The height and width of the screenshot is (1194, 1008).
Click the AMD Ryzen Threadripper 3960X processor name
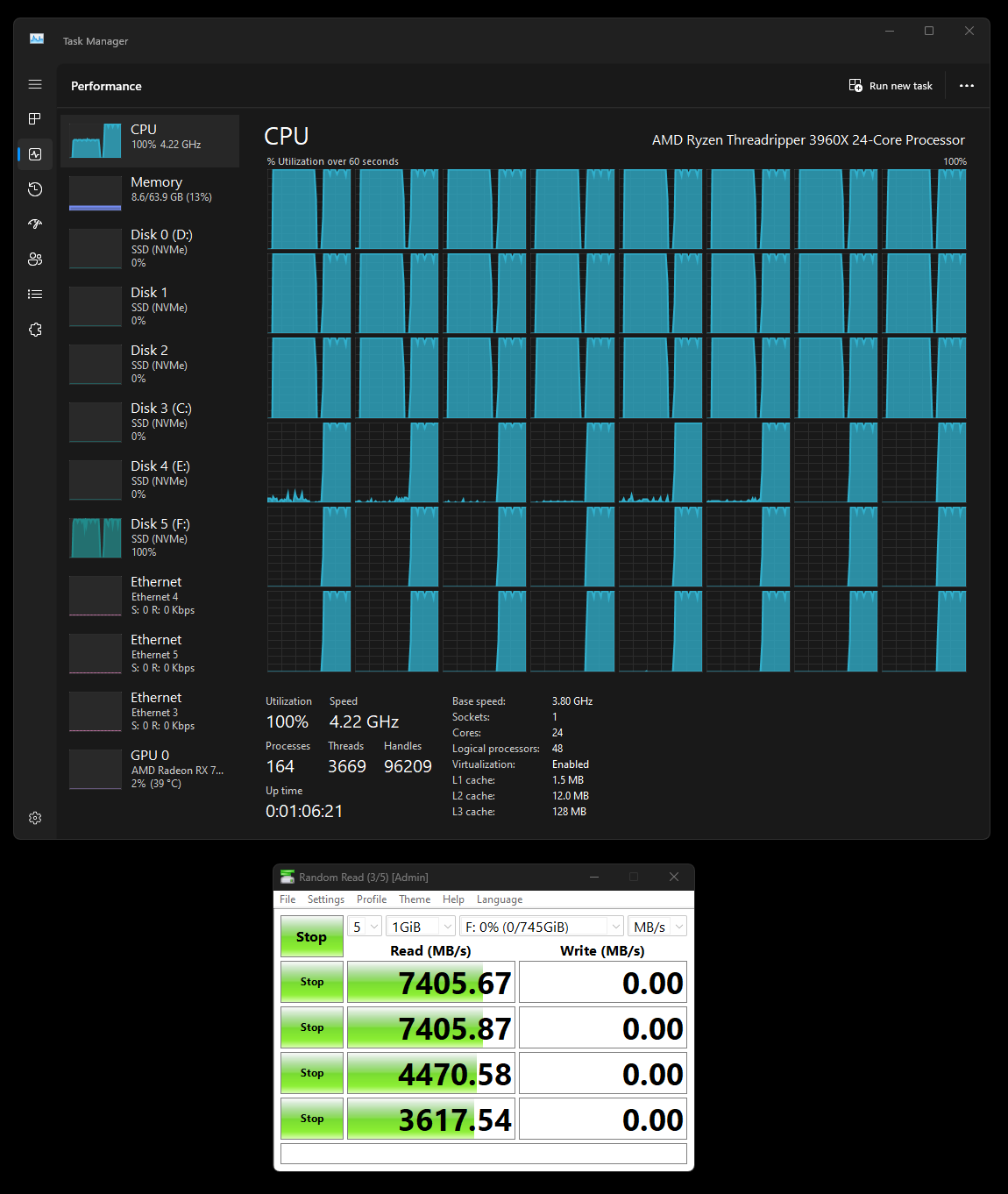click(808, 140)
